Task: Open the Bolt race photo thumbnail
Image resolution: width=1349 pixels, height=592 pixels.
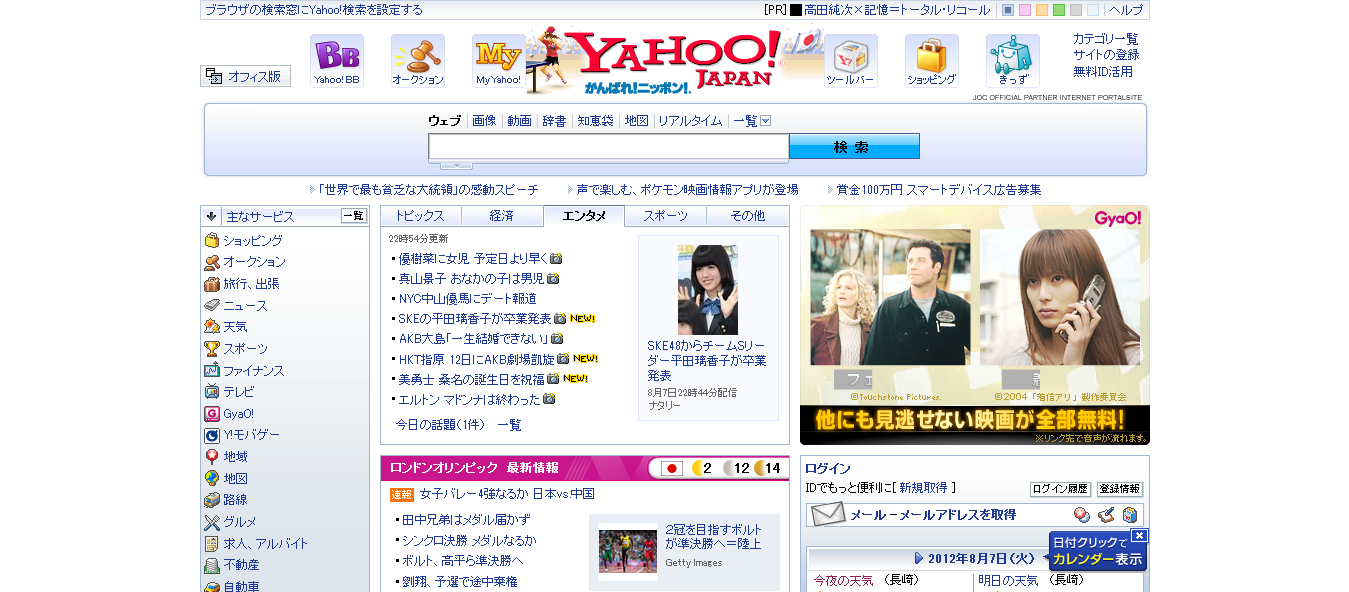Action: point(628,551)
